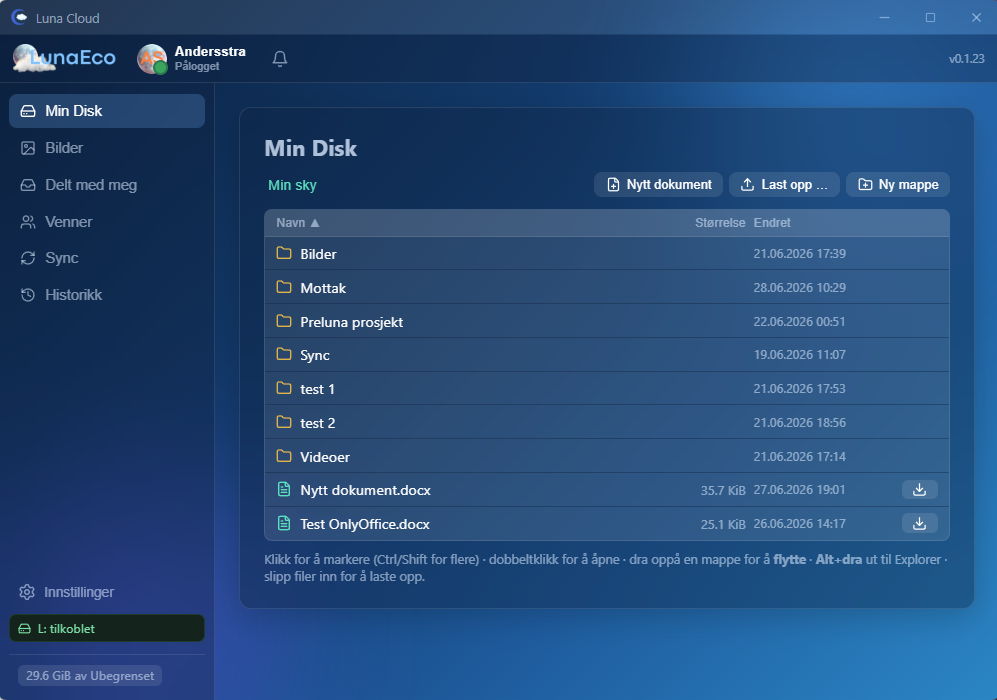Viewport: 997px width, 700px height.
Task: Download Nytt dokument.docx using its download icon
Action: [919, 490]
